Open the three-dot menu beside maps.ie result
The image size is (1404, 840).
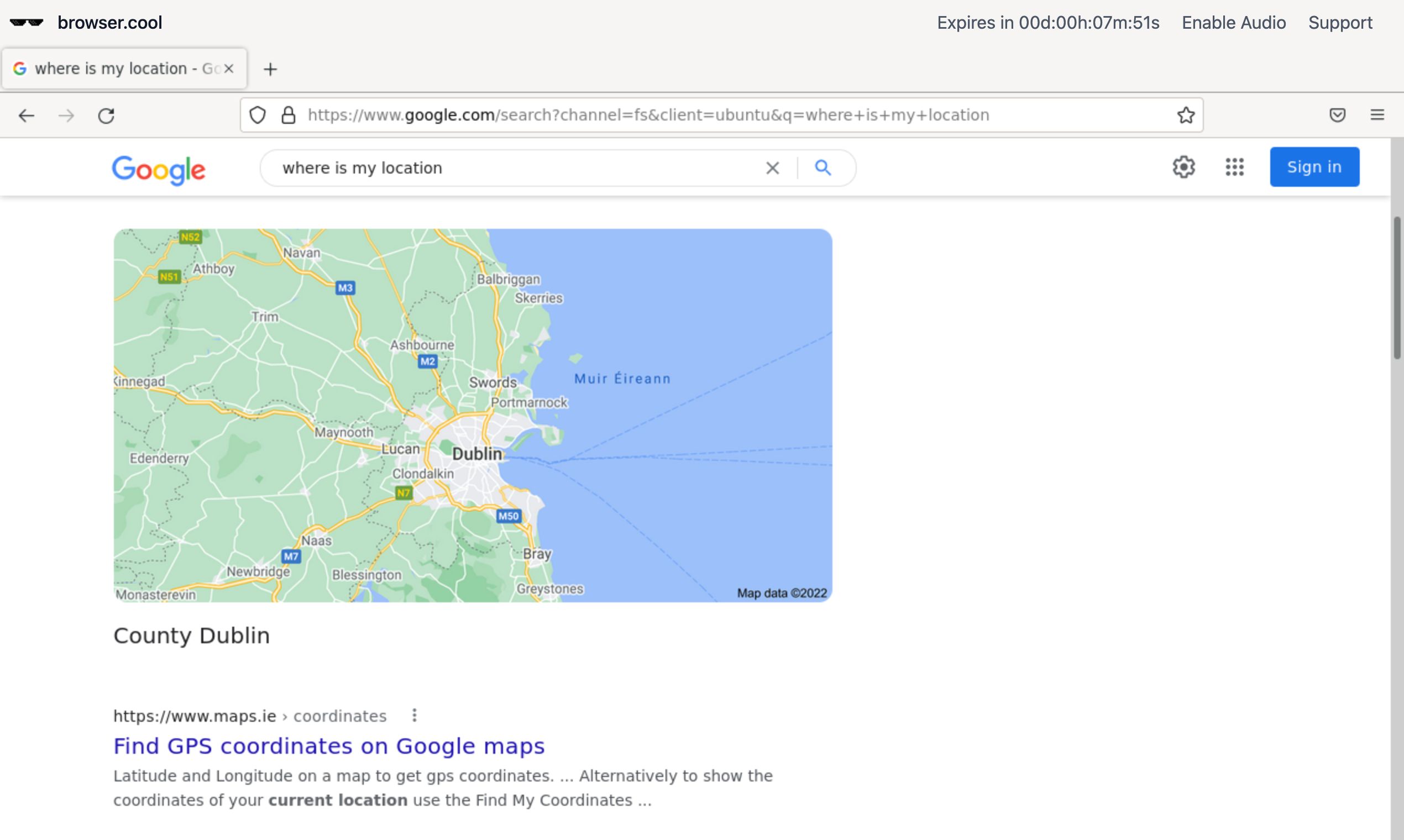(x=415, y=715)
